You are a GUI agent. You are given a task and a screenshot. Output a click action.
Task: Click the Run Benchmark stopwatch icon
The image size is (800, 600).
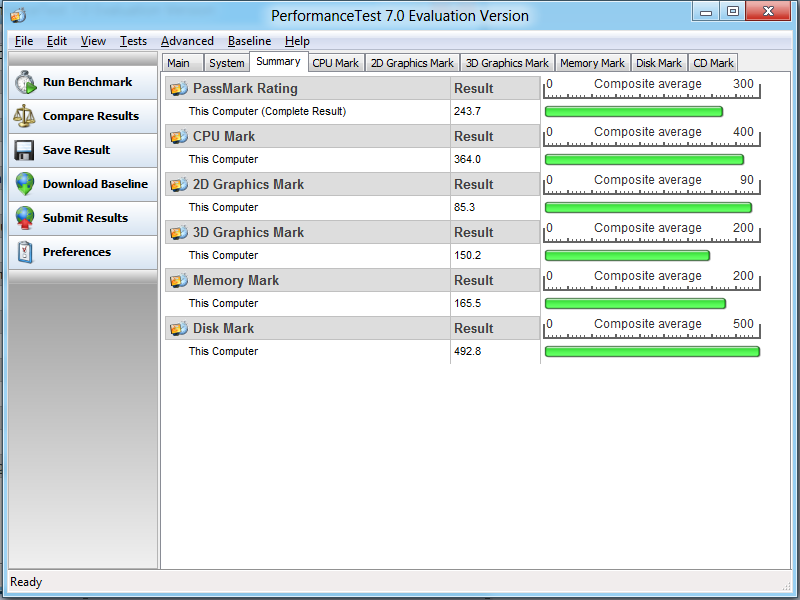pyautogui.click(x=26, y=82)
